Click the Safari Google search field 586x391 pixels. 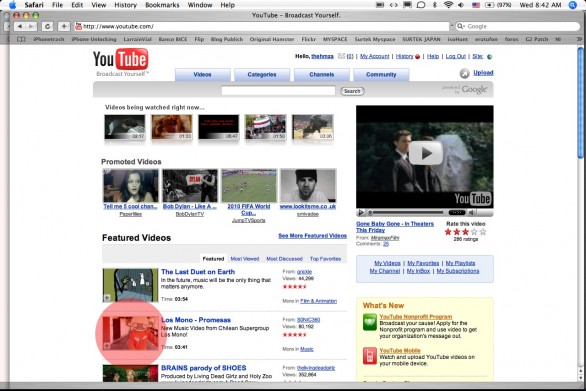518,26
